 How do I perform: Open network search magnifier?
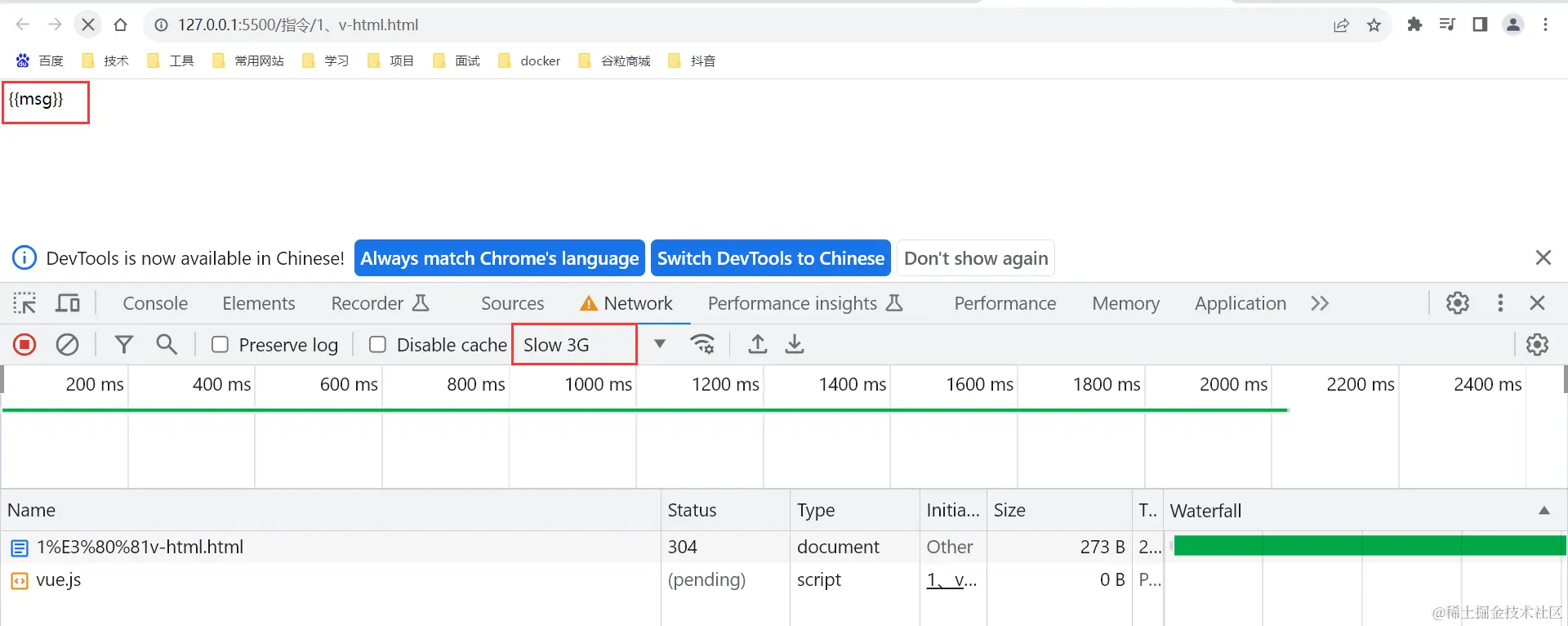click(x=167, y=345)
